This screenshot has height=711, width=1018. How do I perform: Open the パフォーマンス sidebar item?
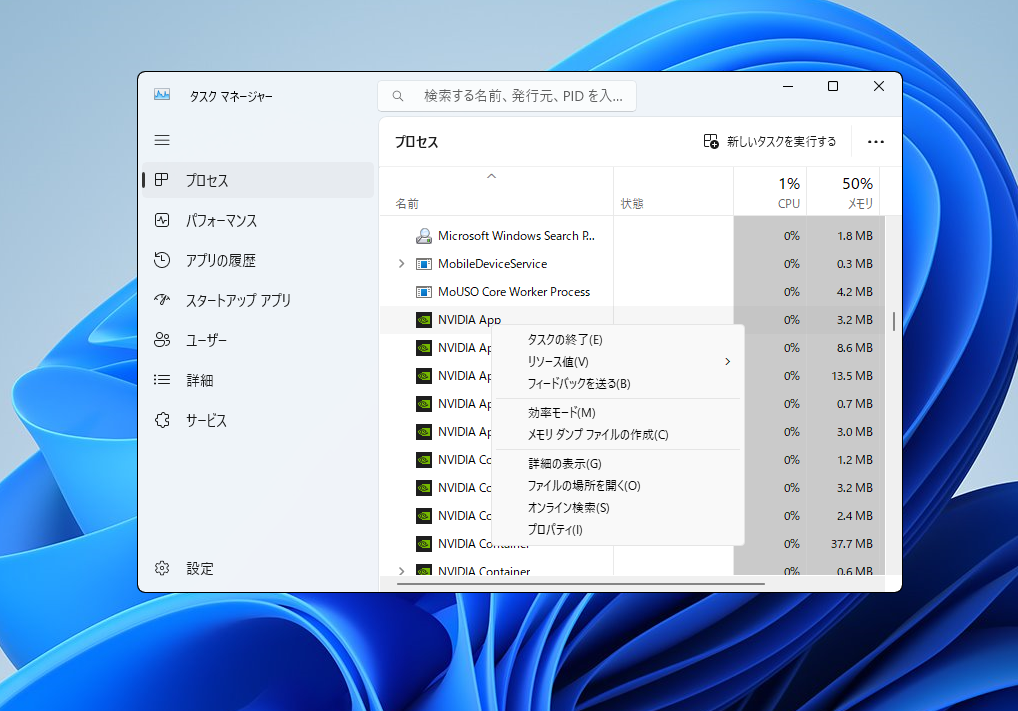pyautogui.click(x=258, y=220)
